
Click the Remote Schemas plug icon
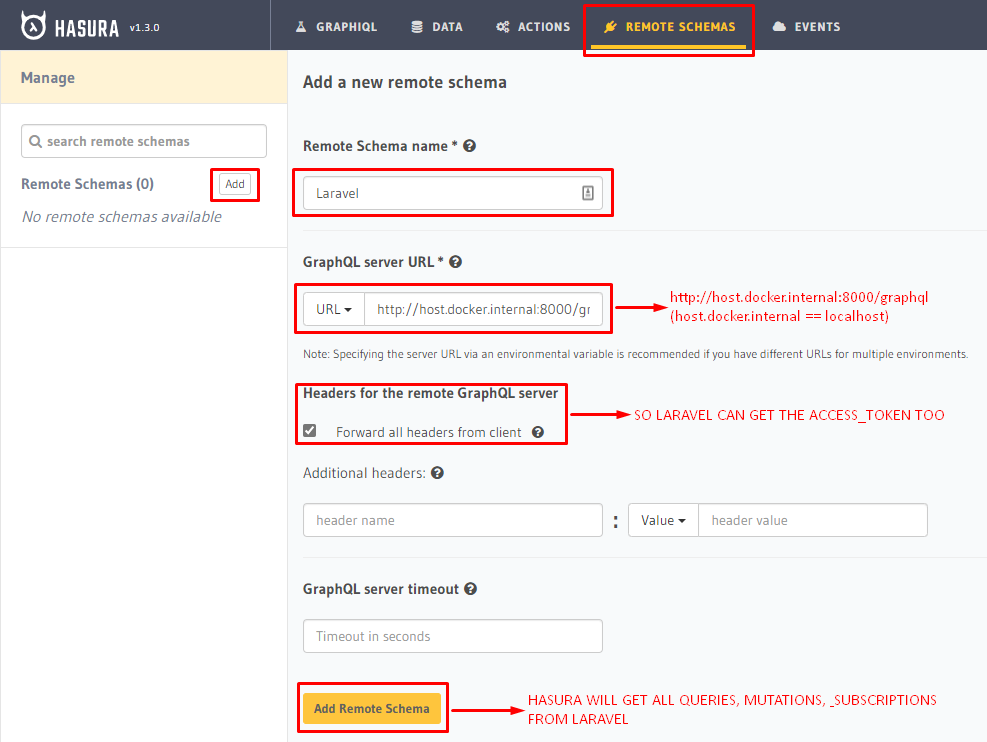(x=610, y=26)
